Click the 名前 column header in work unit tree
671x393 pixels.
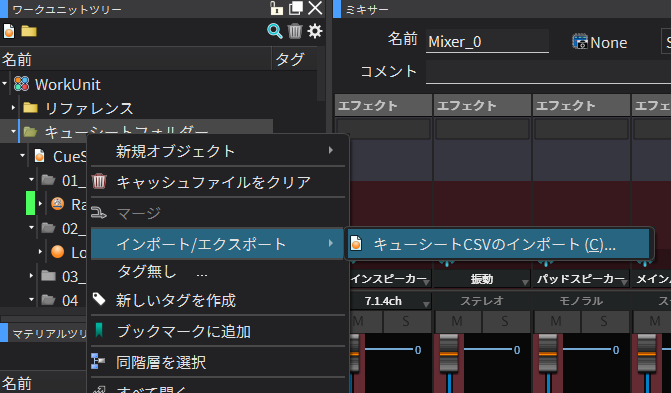tap(136, 59)
